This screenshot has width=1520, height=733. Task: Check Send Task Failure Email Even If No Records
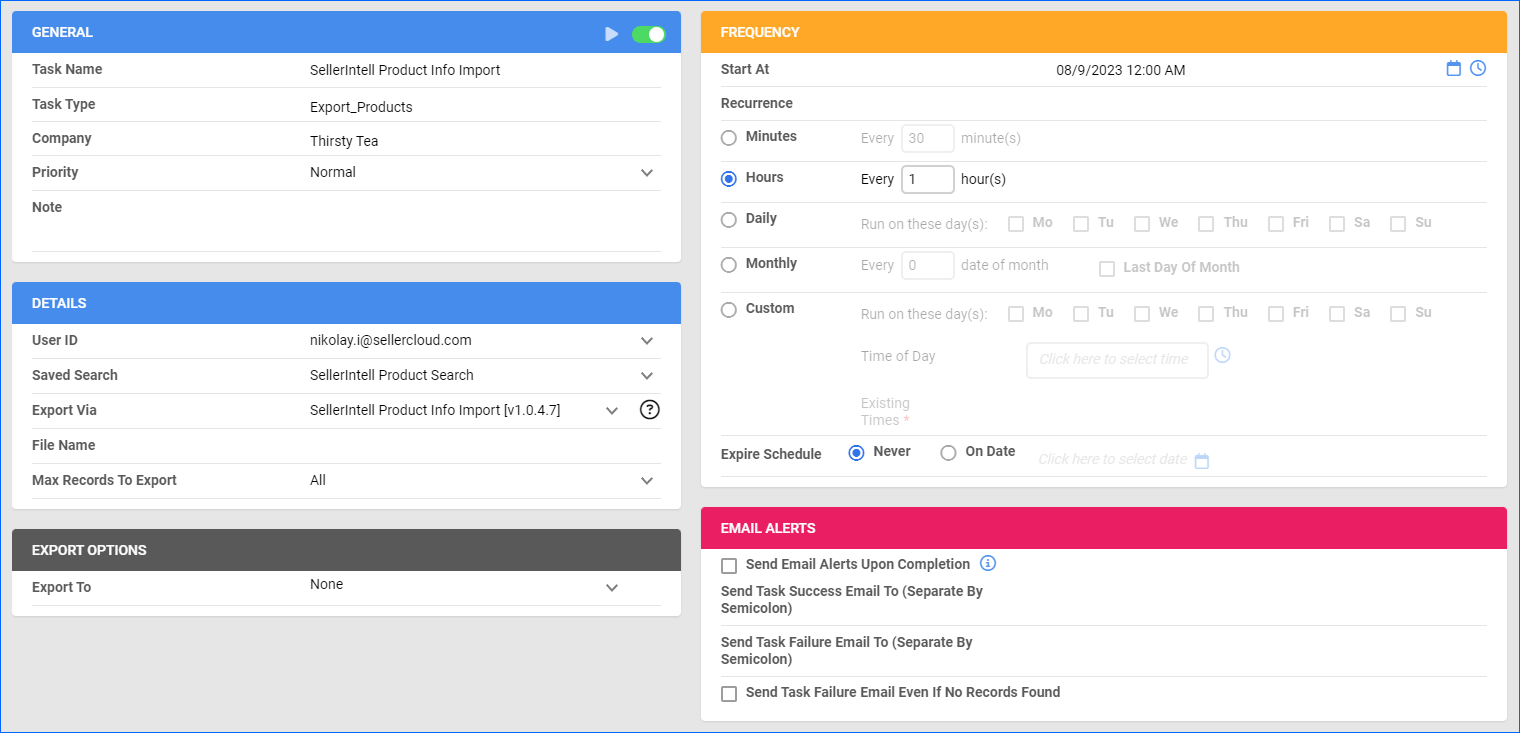point(729,693)
